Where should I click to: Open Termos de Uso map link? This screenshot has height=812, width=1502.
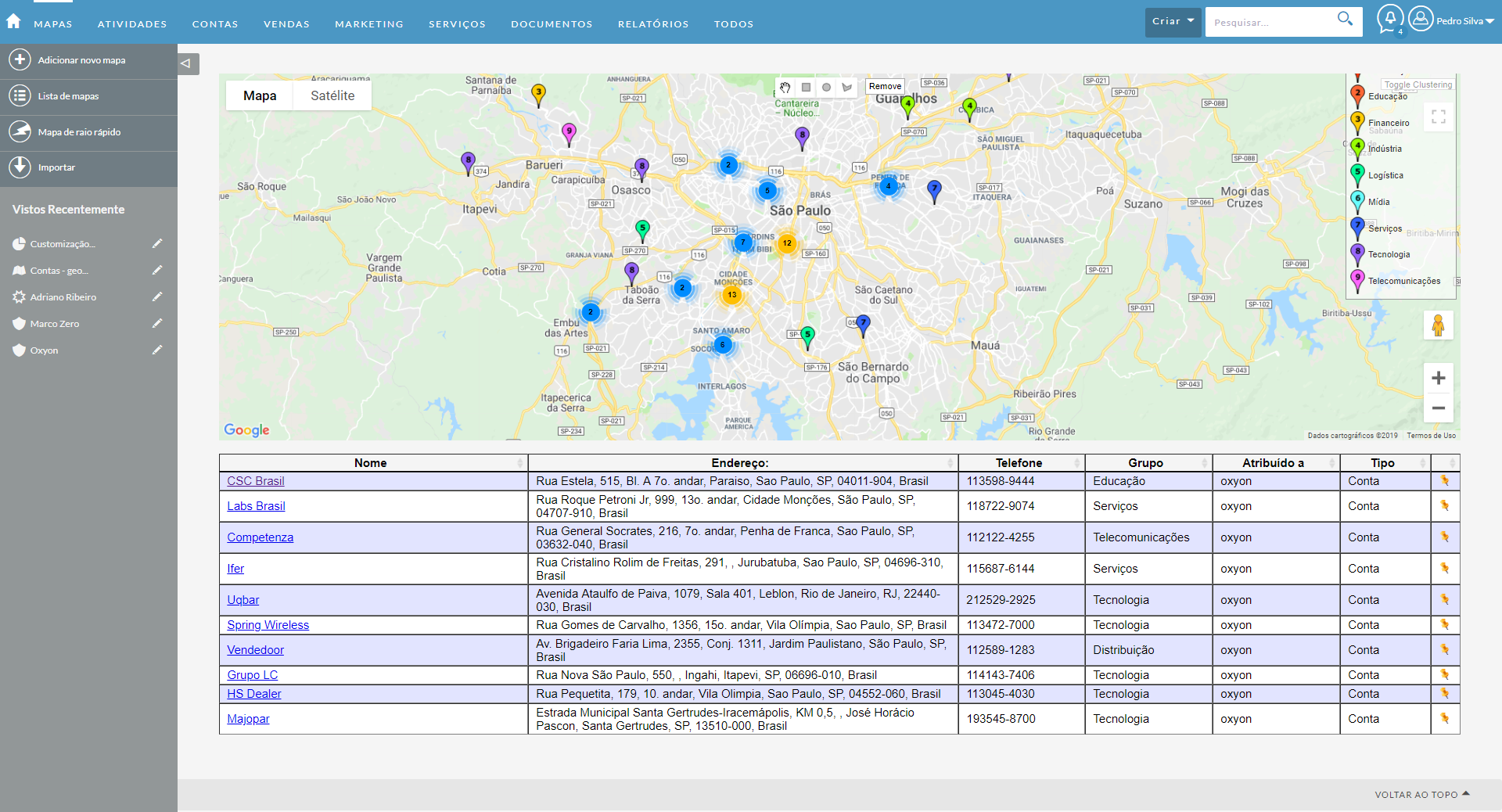1431,436
